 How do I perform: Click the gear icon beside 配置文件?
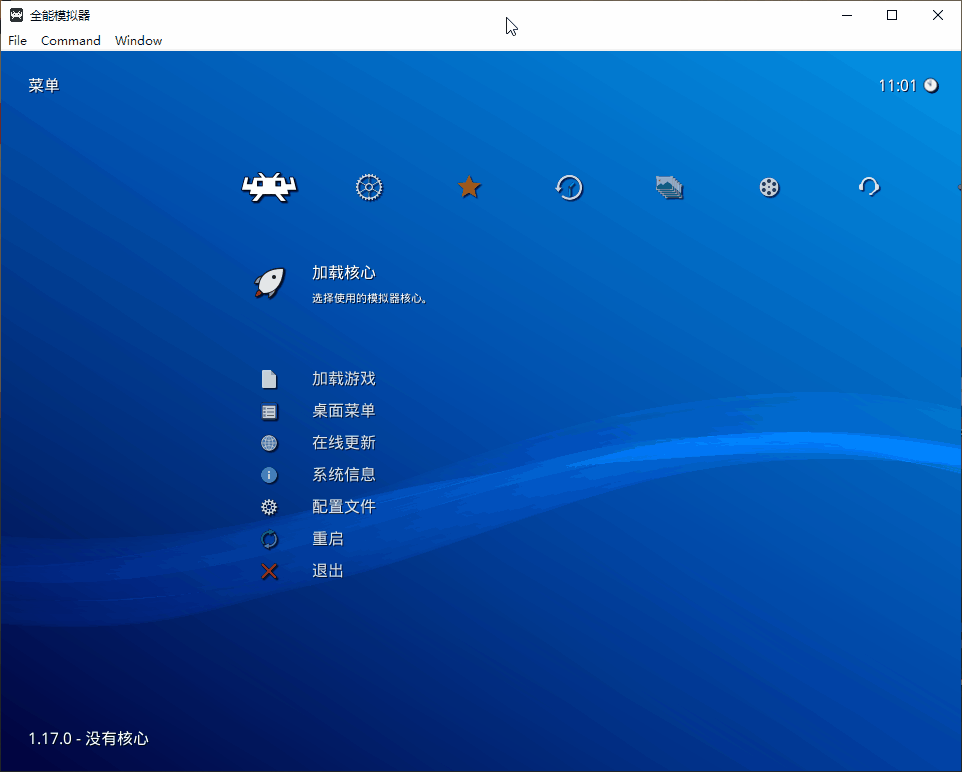(269, 507)
